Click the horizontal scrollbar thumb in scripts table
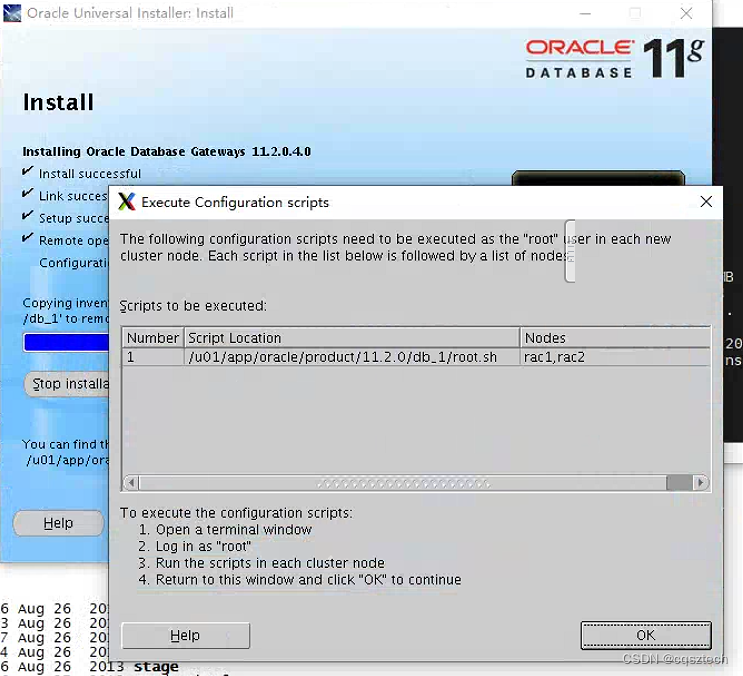The width and height of the screenshot is (743, 676). pyautogui.click(x=402, y=483)
